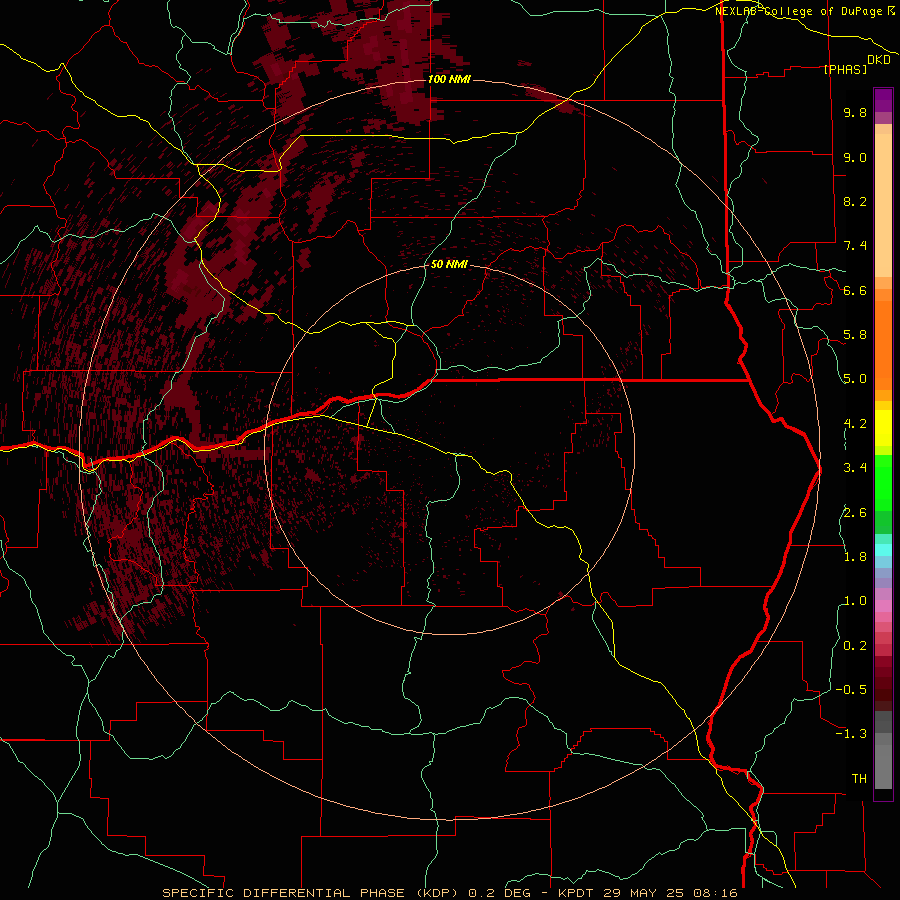Click the "50 NMI" range ring label
The image size is (900, 900).
point(449,265)
